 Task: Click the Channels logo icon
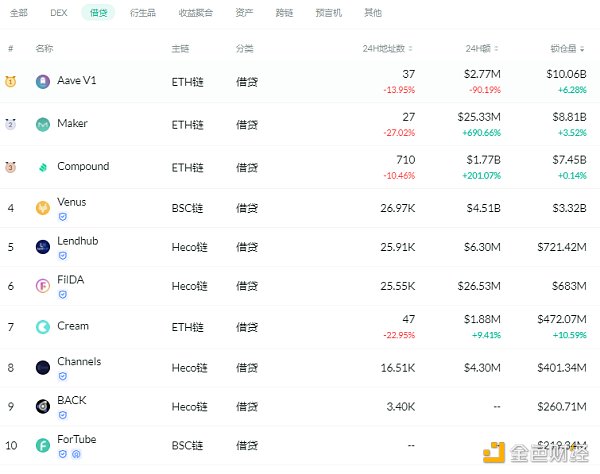tap(43, 368)
